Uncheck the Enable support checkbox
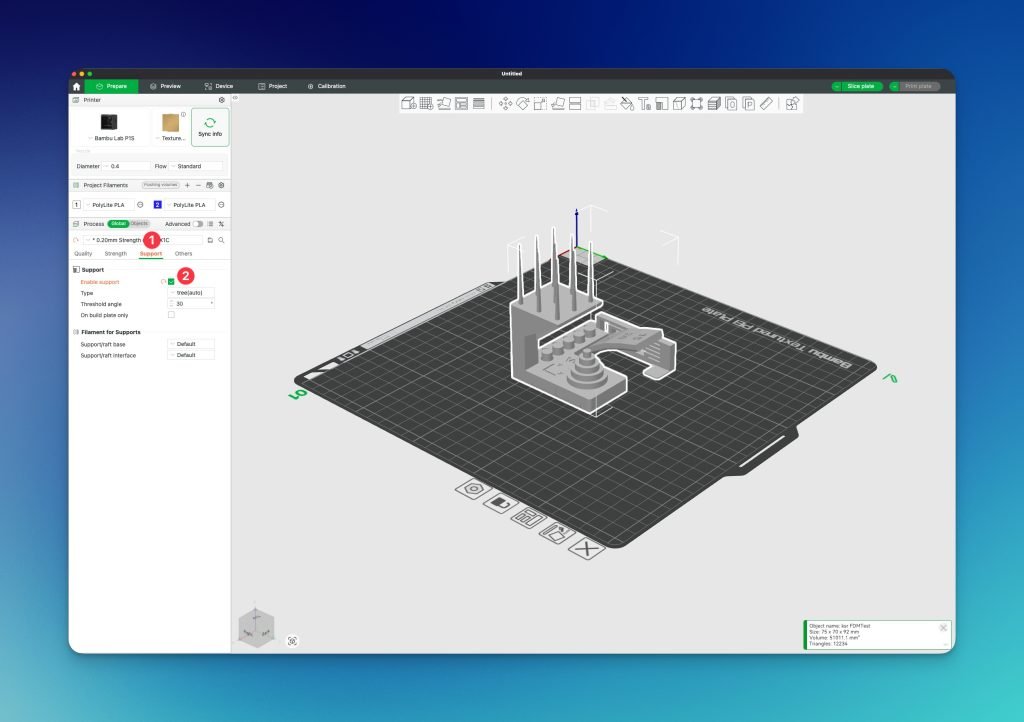The height and width of the screenshot is (722, 1024). [171, 282]
